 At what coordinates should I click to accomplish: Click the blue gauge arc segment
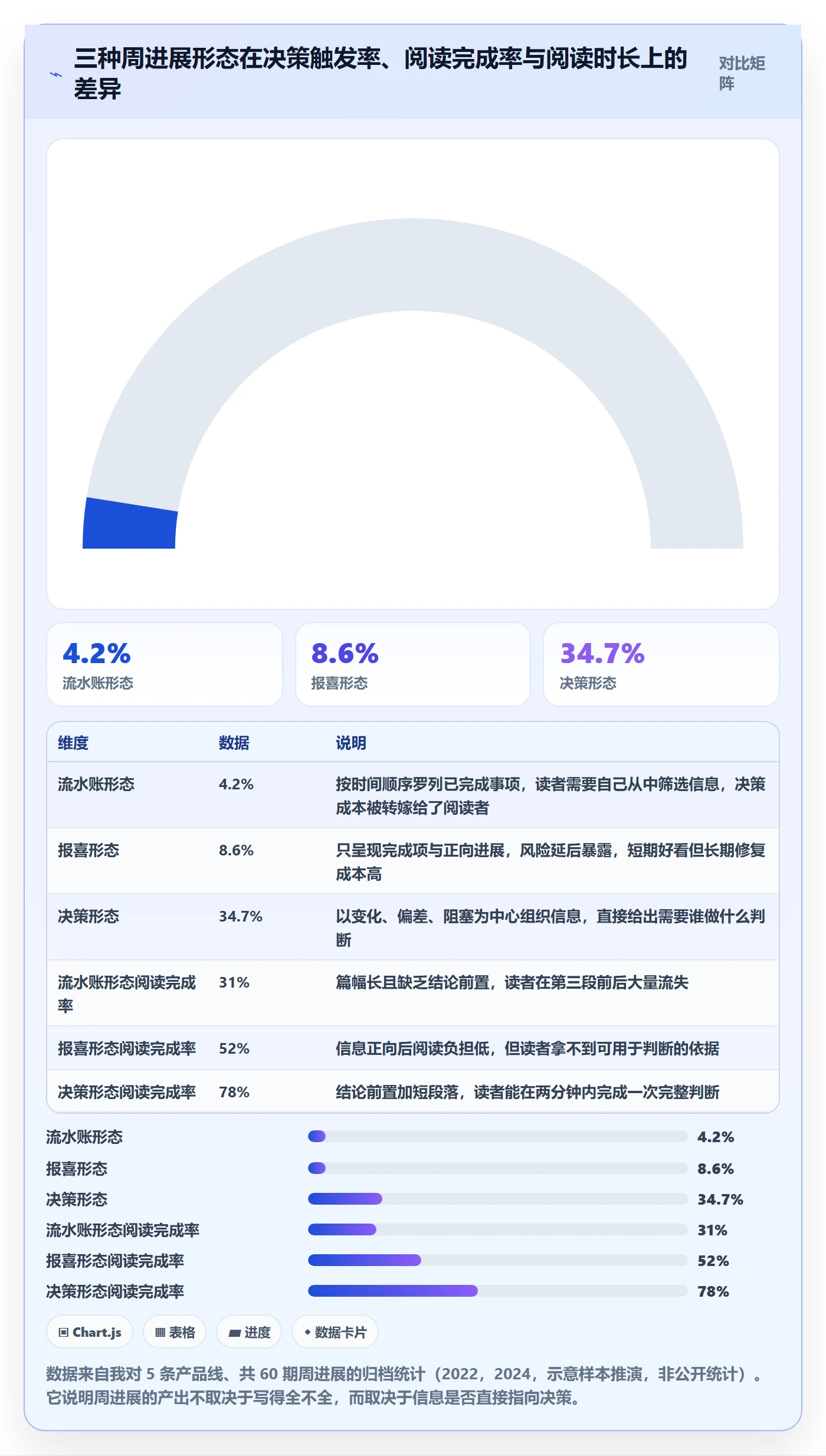click(130, 524)
